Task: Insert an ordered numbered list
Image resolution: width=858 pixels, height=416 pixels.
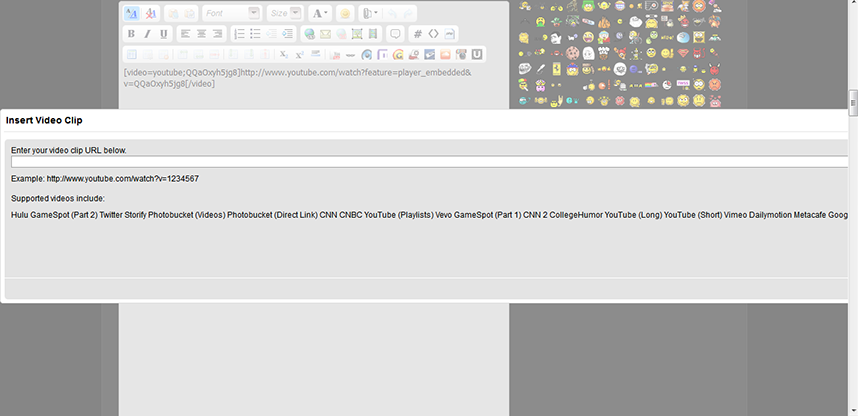Action: tap(240, 34)
